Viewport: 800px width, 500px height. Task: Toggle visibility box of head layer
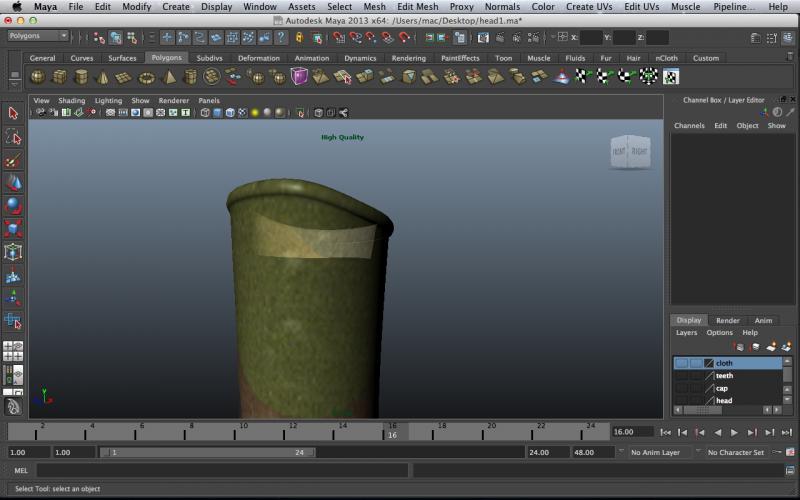tap(681, 400)
